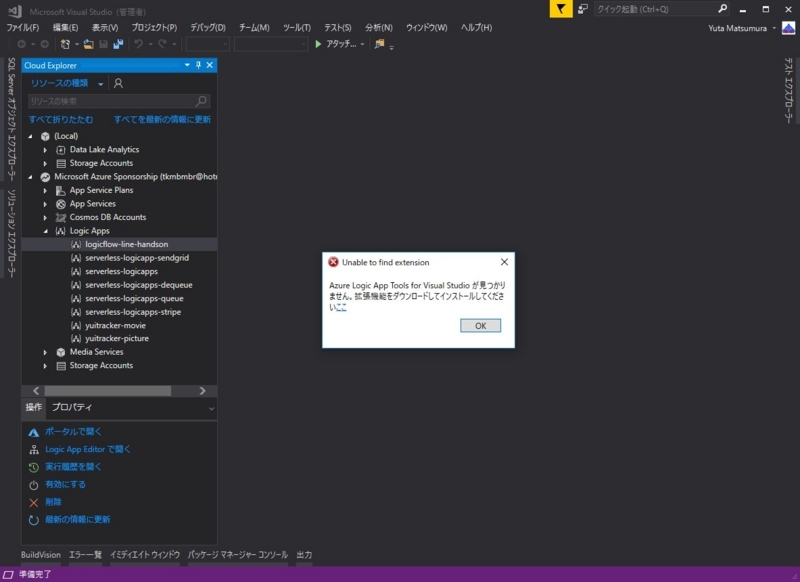
Task: Collapse the Microsoft Azure Sponsorship node
Action: 30,177
